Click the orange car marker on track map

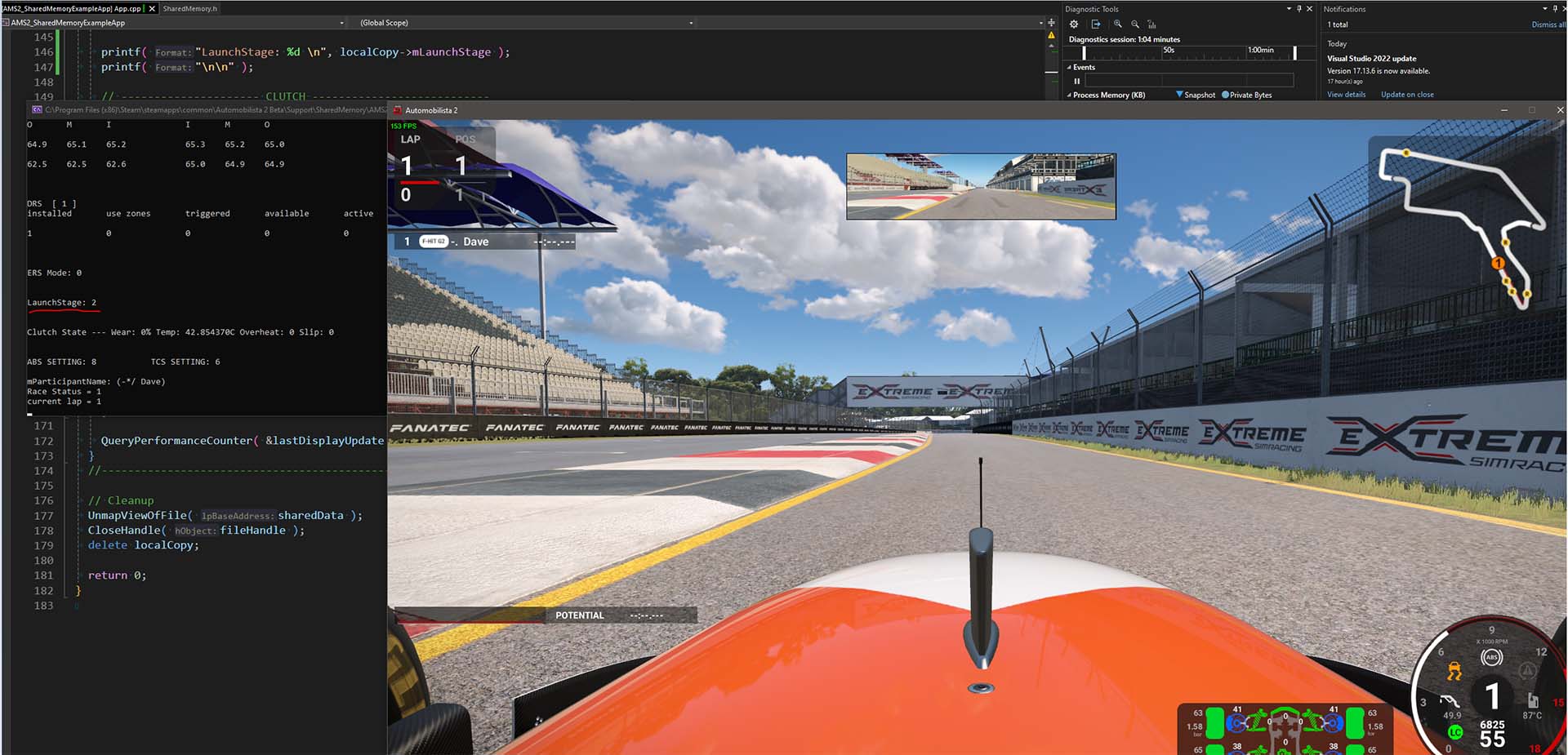[x=1498, y=263]
